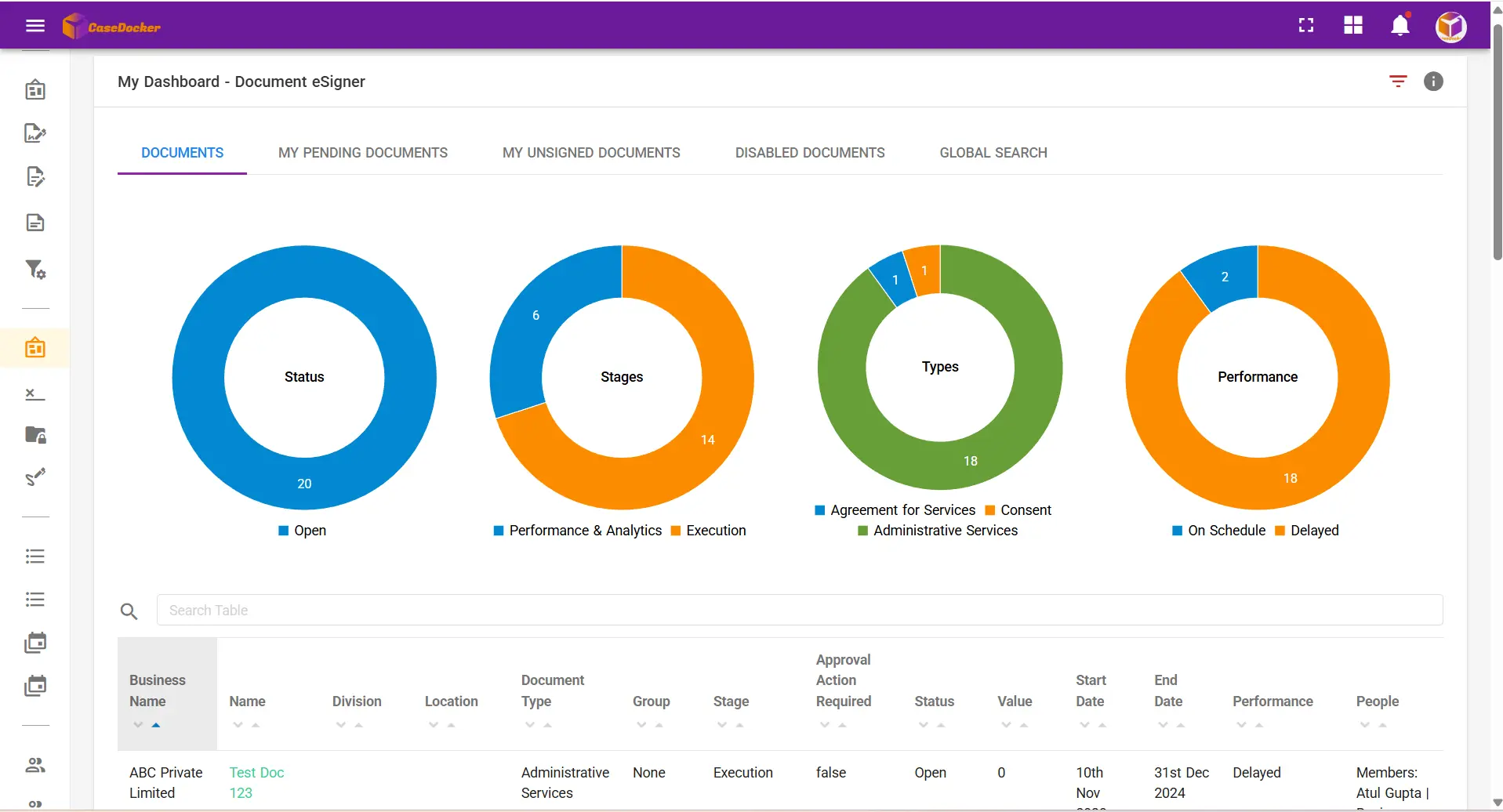Open the sidebar X-with-underline icon
Screen dimensions: 1503x812
(x=35, y=393)
